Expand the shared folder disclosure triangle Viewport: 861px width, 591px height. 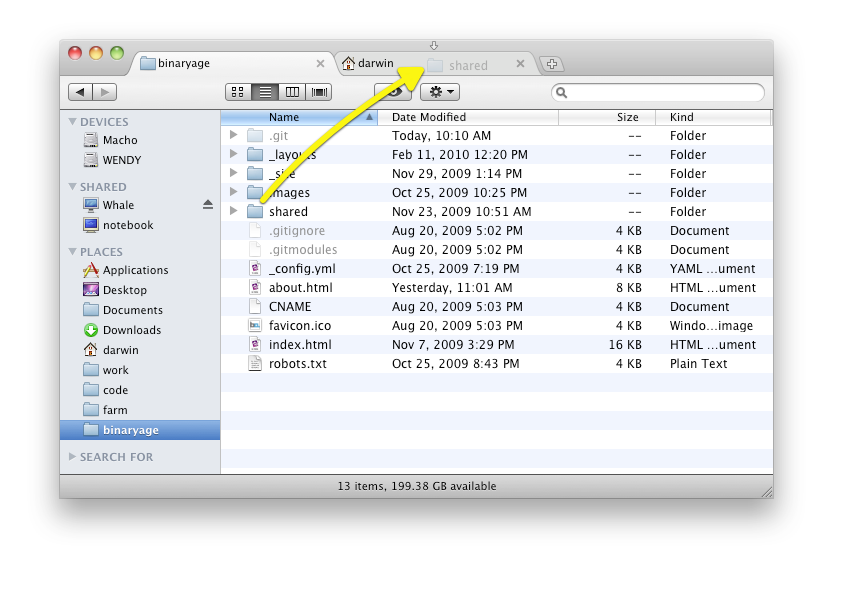pyautogui.click(x=233, y=211)
